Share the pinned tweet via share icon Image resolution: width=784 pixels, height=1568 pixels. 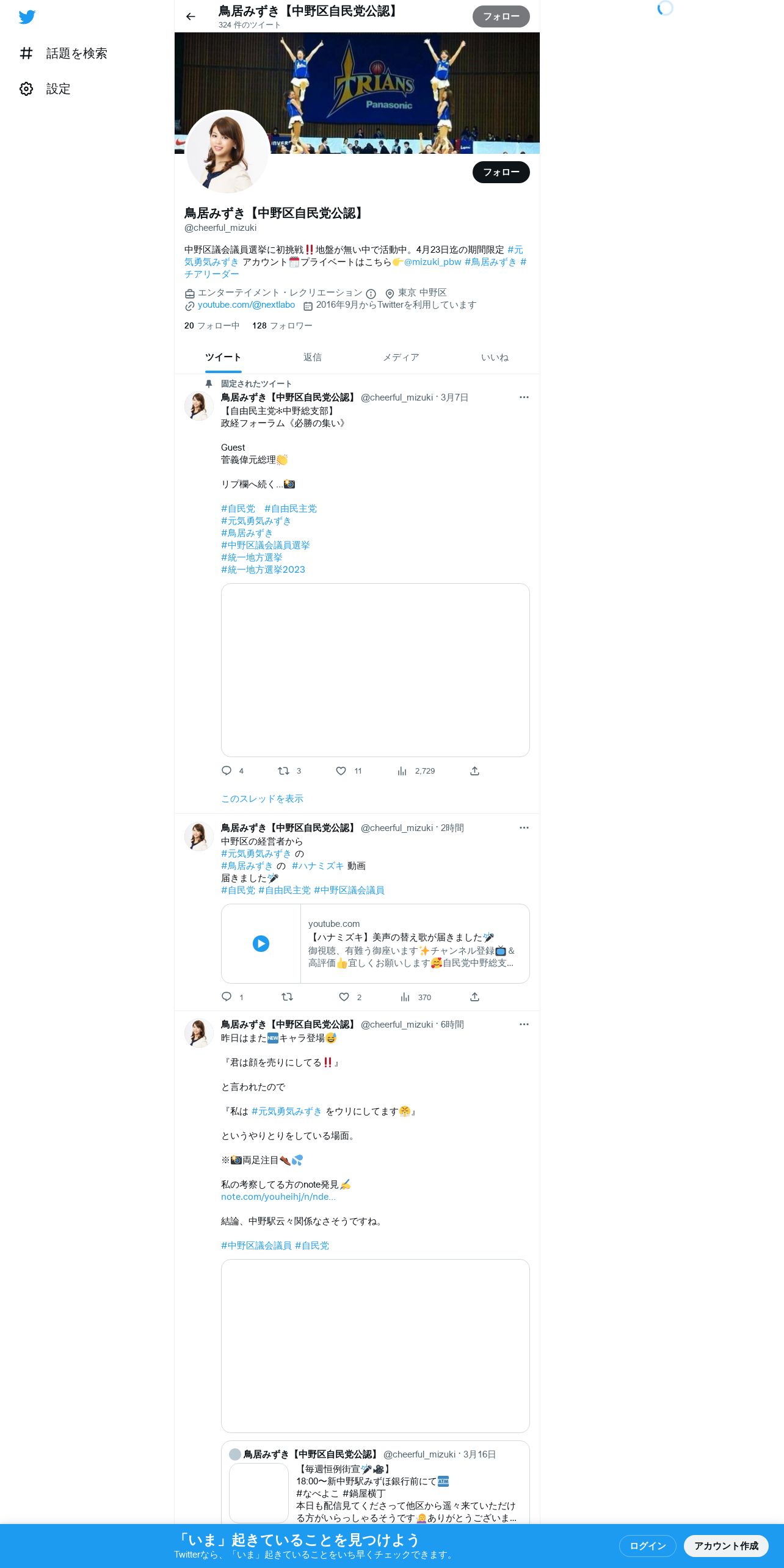coord(474,771)
